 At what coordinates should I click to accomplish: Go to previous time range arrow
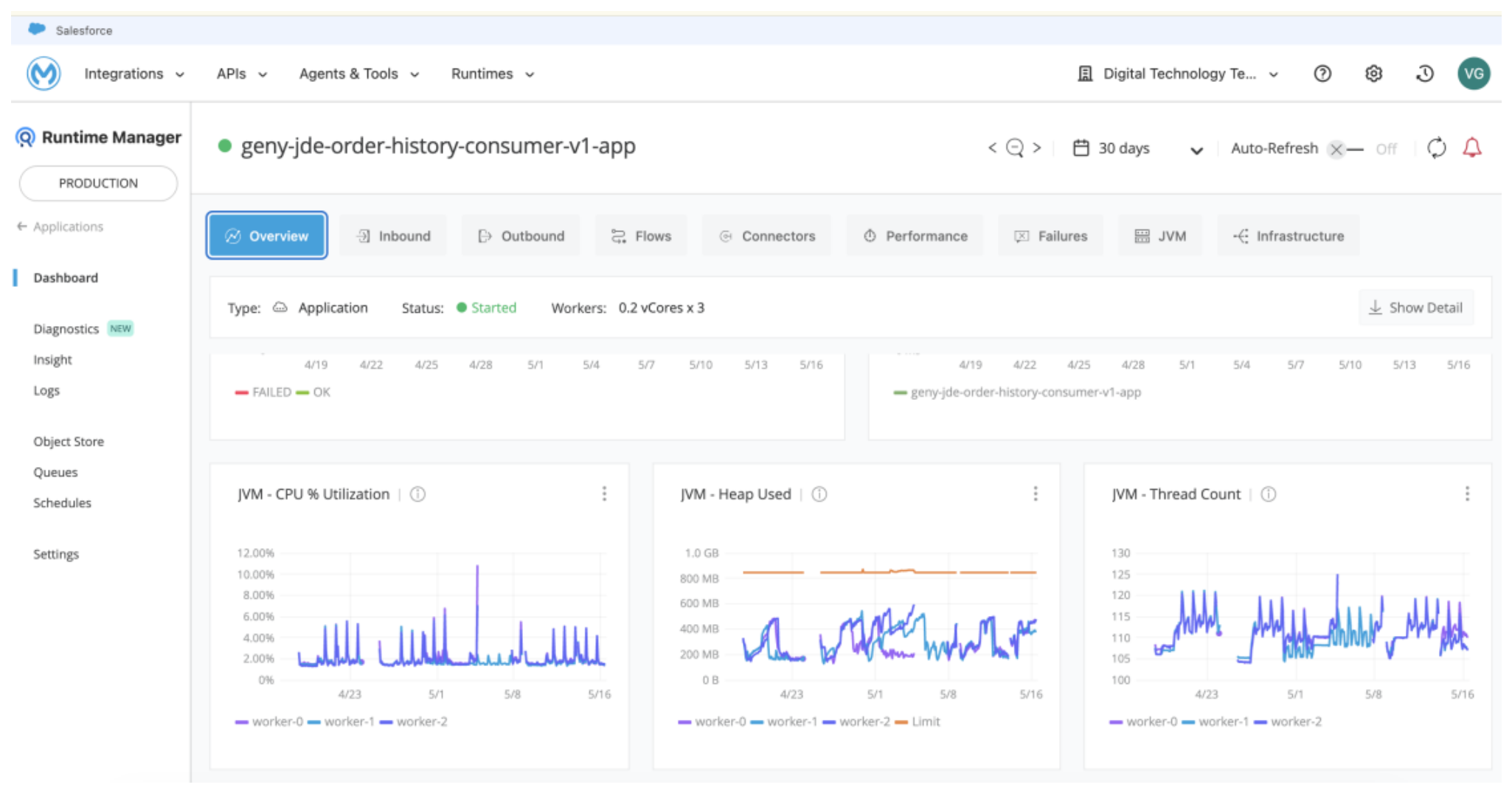pos(993,148)
